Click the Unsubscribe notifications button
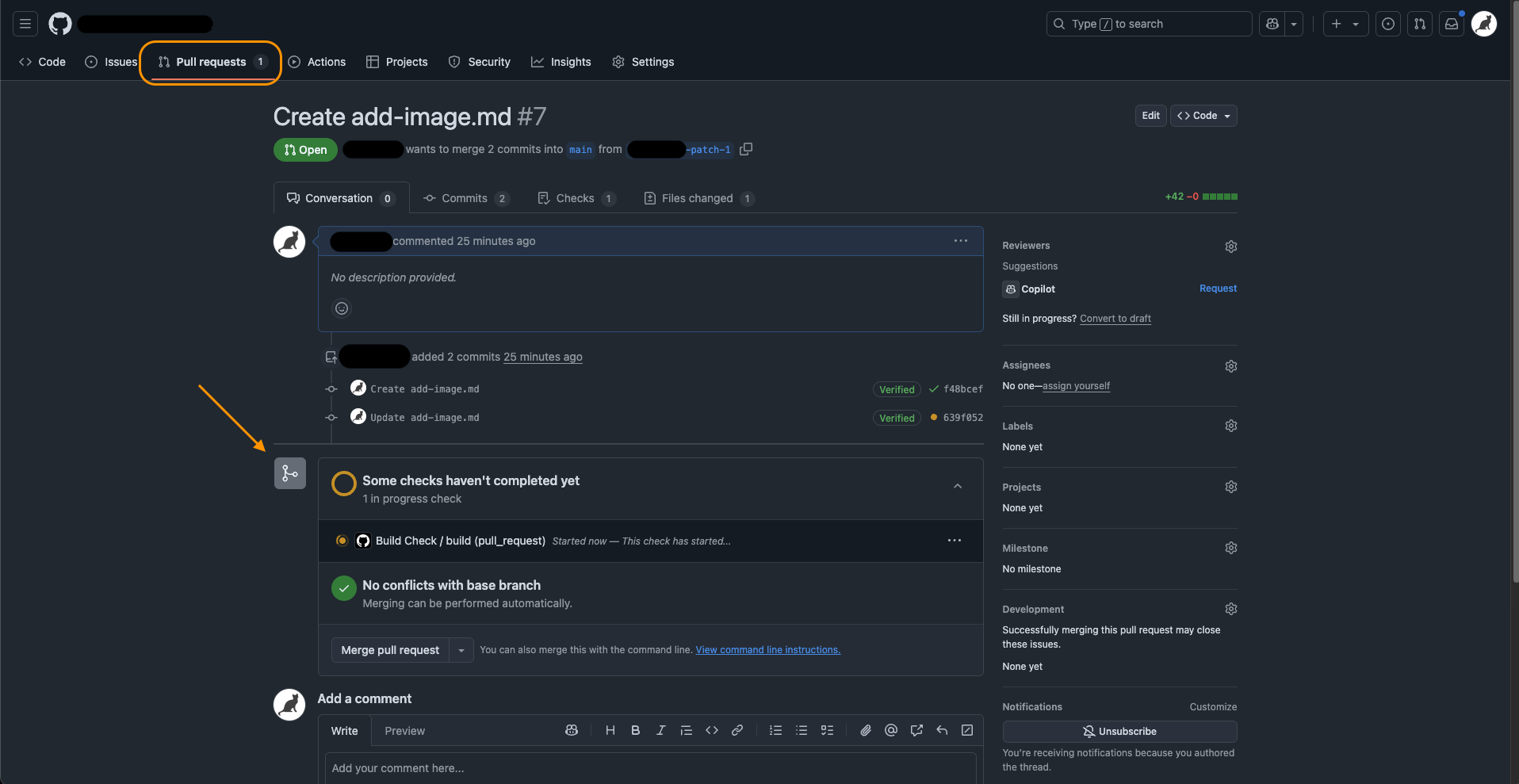Image resolution: width=1519 pixels, height=784 pixels. [1119, 731]
